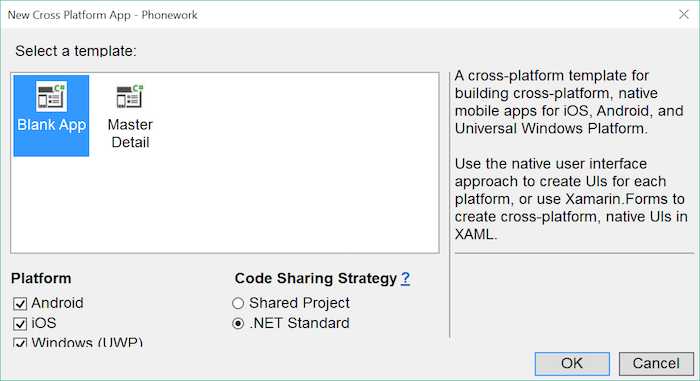The image size is (700, 381).
Task: Click the Blank App label text
Action: click(51, 125)
